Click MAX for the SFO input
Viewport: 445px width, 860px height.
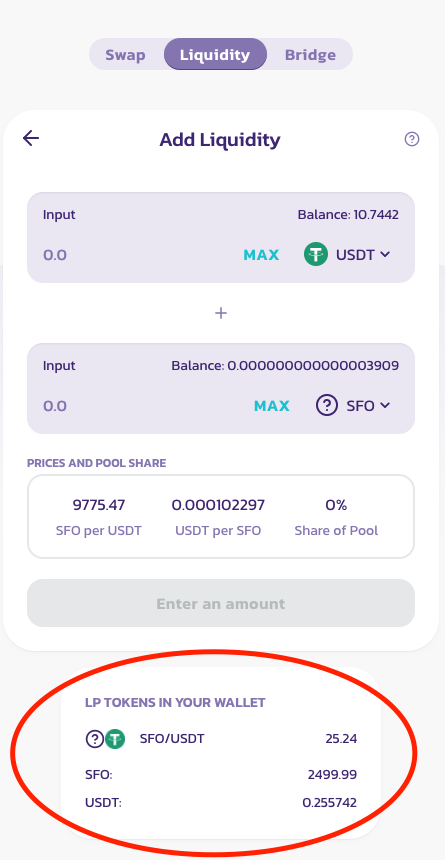pos(272,406)
